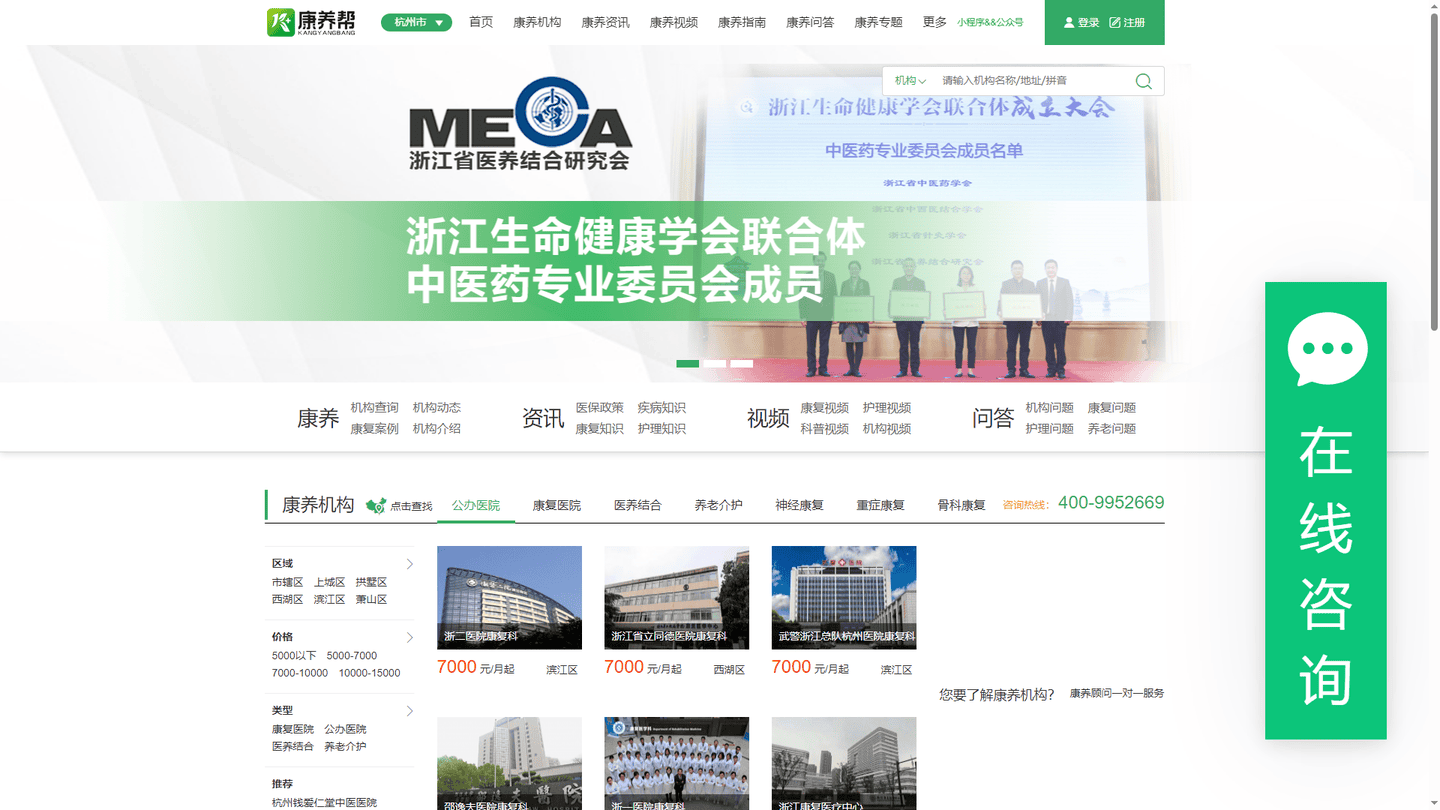Click the 康复问题 link
Viewport: 1440px width, 810px height.
1112,408
